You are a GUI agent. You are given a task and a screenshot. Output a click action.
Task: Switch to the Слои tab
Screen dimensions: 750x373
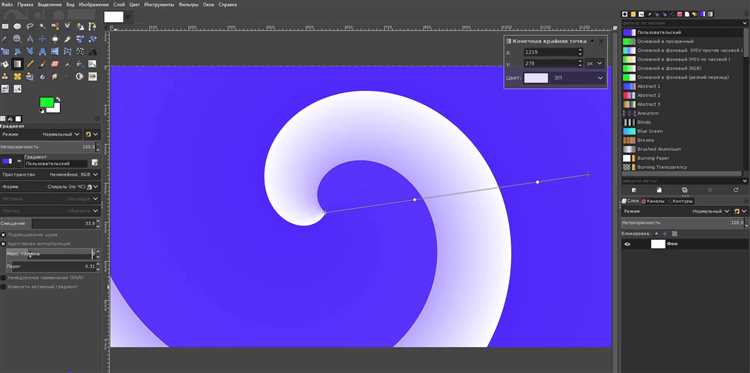[630, 201]
